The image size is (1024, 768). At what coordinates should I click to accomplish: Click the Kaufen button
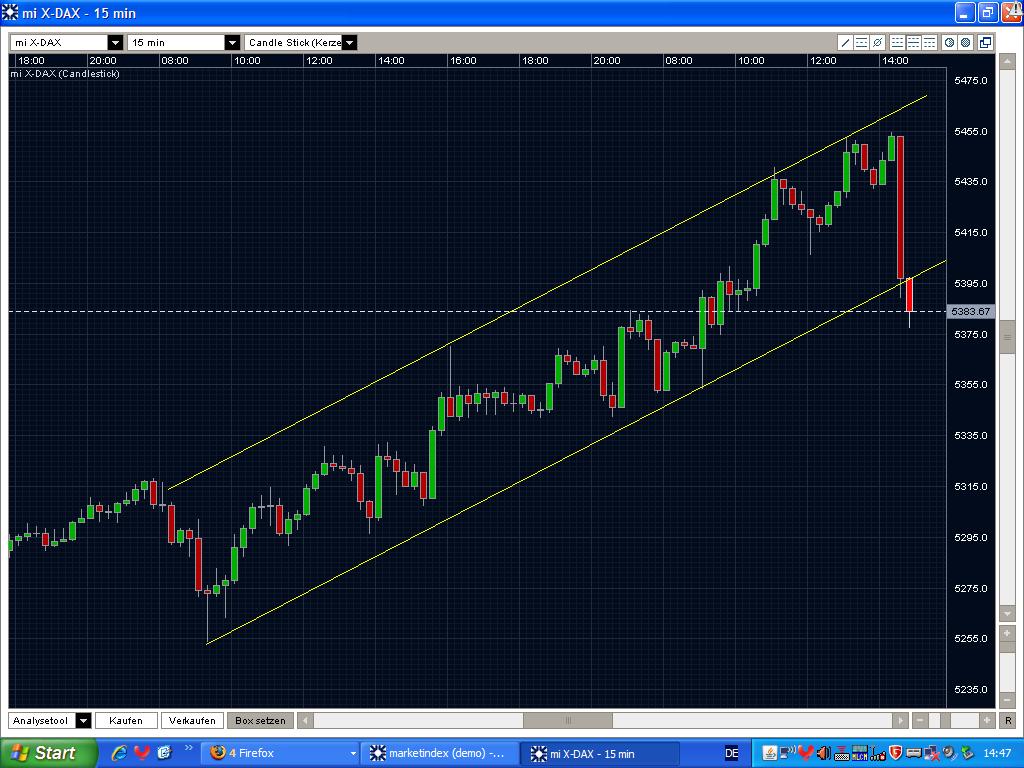click(x=127, y=720)
